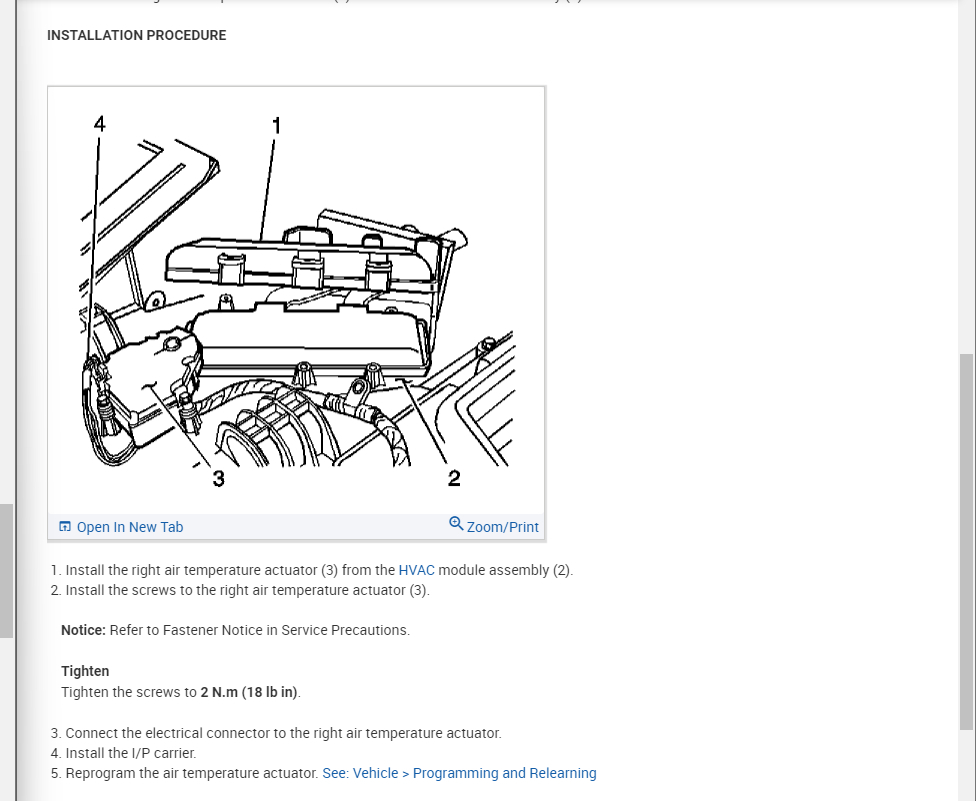The width and height of the screenshot is (976, 801).
Task: Click 'Install the right air temperature actuator (3)' text
Action: pyautogui.click(x=202, y=570)
